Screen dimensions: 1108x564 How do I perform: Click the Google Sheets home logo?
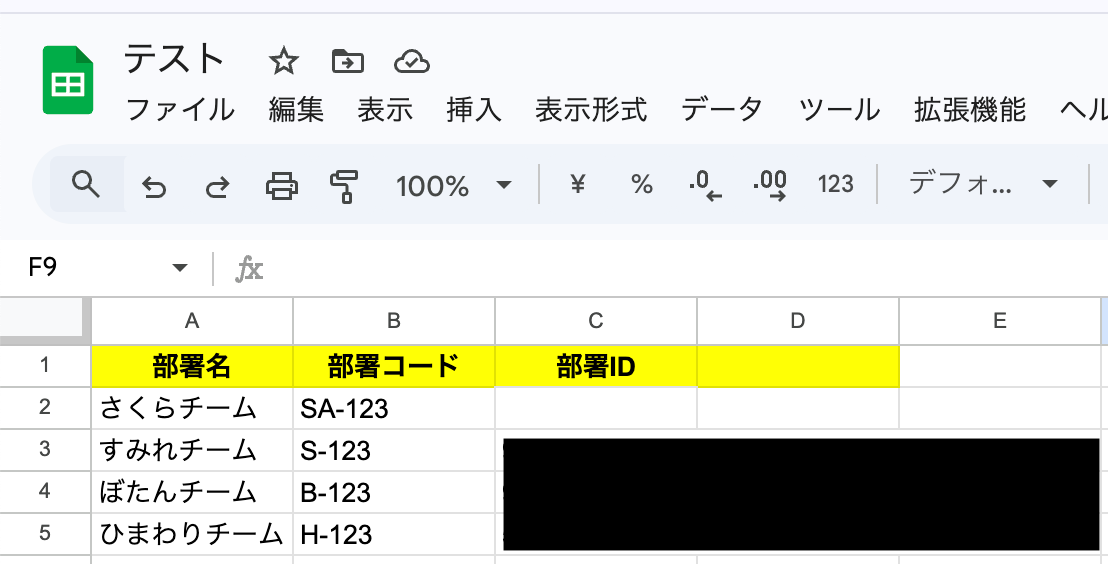[68, 80]
